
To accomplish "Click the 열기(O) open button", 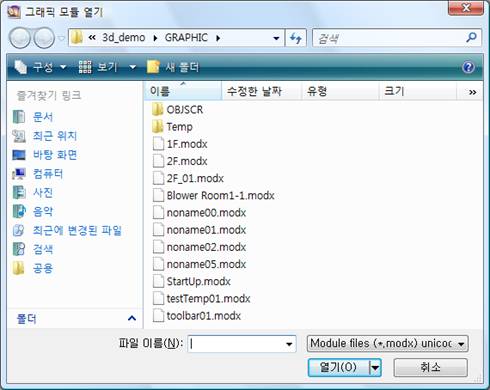I will 338,367.
